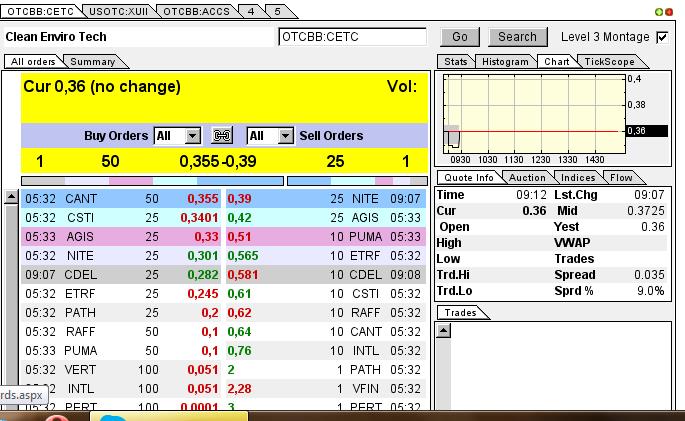The image size is (685, 421).
Task: Click the link icon between order filters
Action: click(x=222, y=136)
